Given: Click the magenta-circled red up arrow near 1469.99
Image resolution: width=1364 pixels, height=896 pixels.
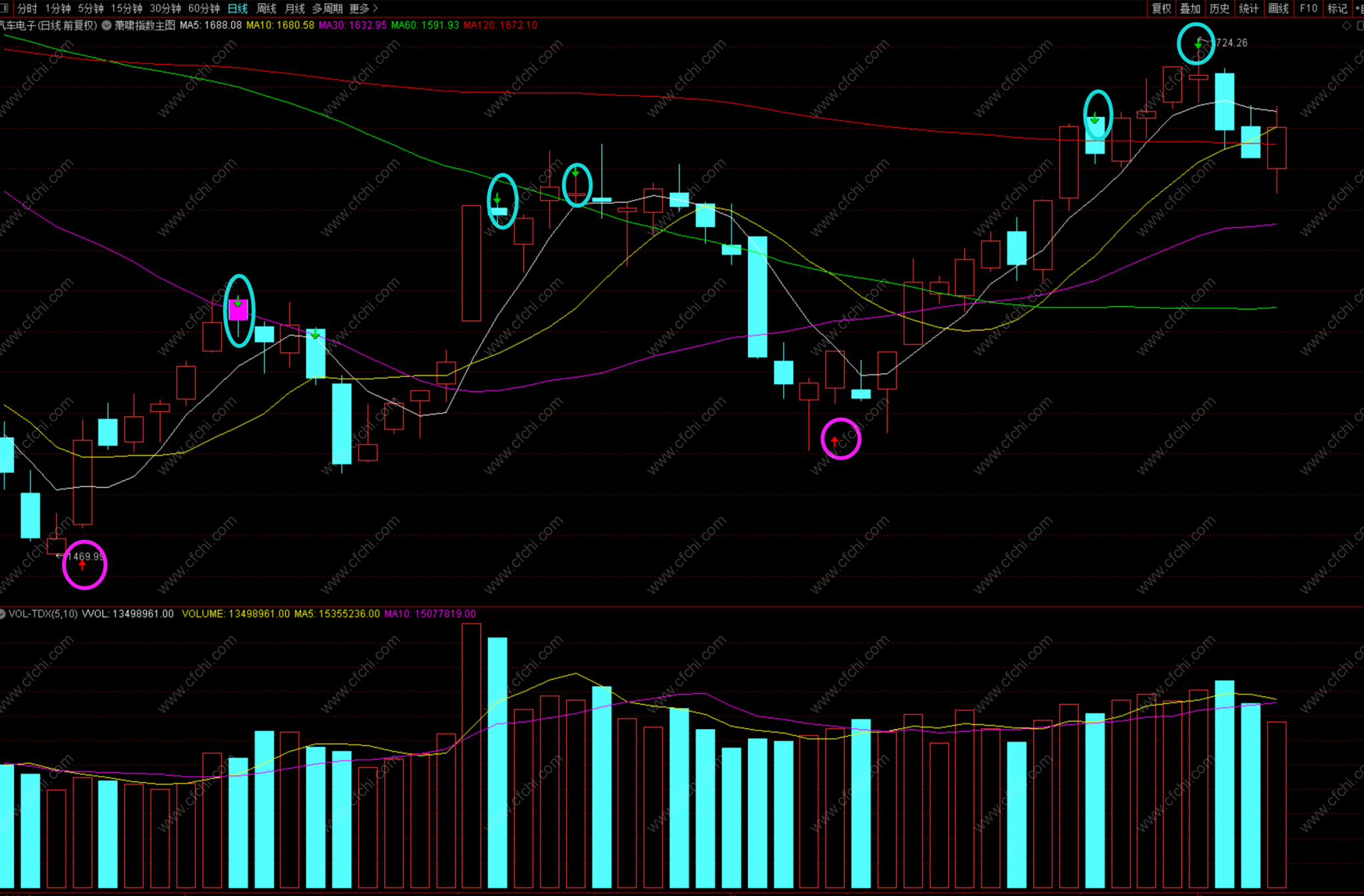Looking at the screenshot, I should (83, 566).
